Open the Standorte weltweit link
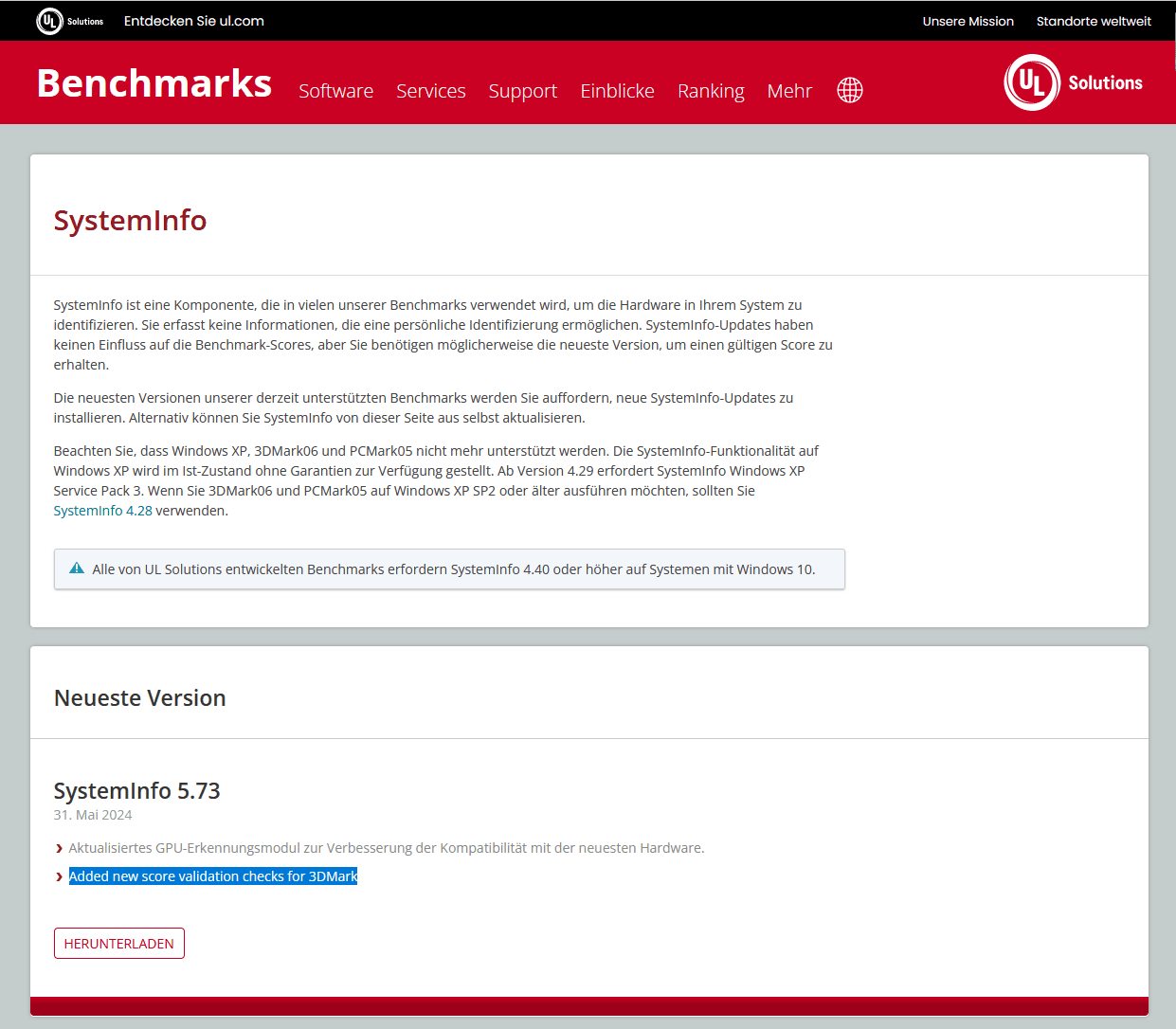 (1094, 21)
